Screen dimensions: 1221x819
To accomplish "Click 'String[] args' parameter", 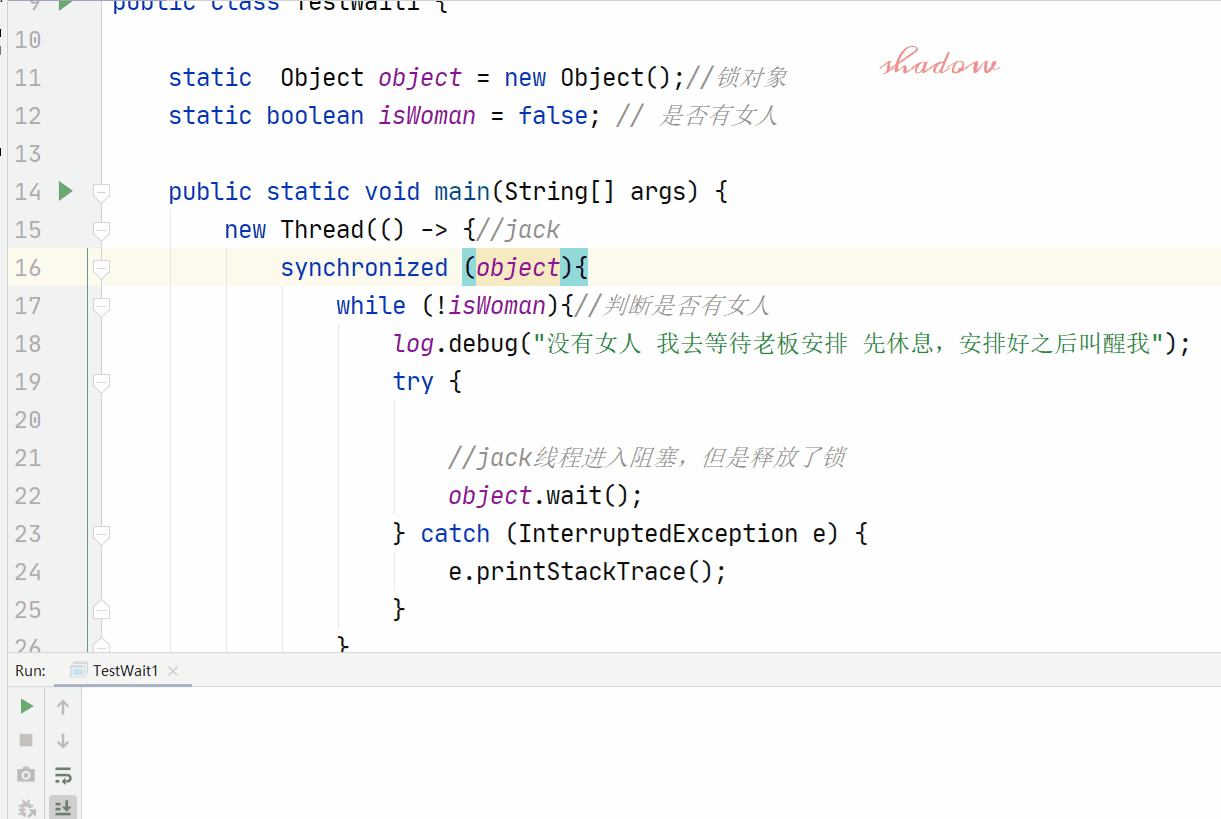I will 600,192.
